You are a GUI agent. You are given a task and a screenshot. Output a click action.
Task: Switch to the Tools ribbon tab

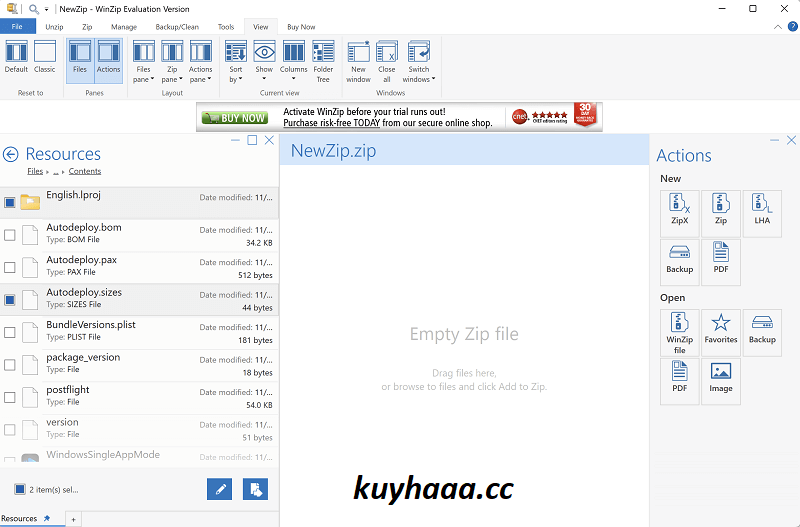pyautogui.click(x=226, y=27)
